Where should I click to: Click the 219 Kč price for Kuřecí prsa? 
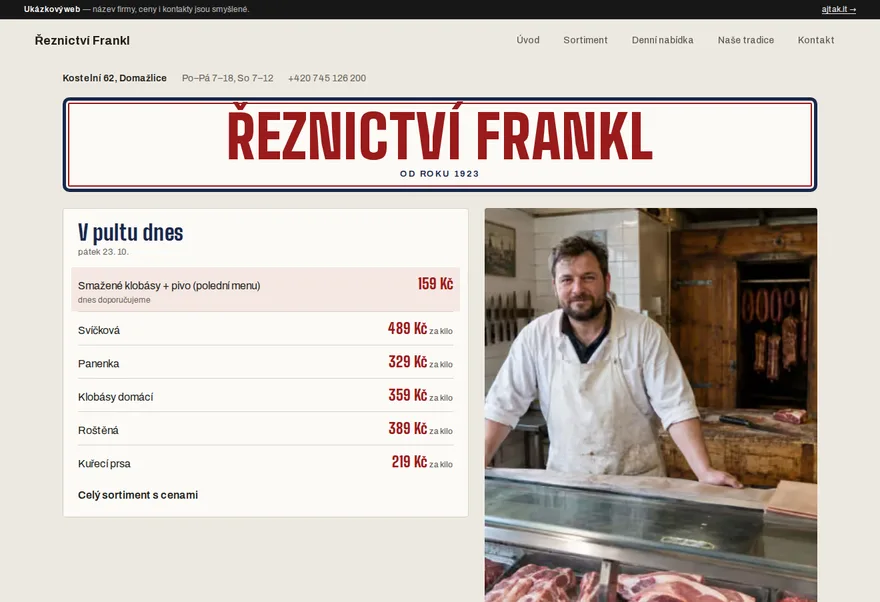[x=409, y=462]
